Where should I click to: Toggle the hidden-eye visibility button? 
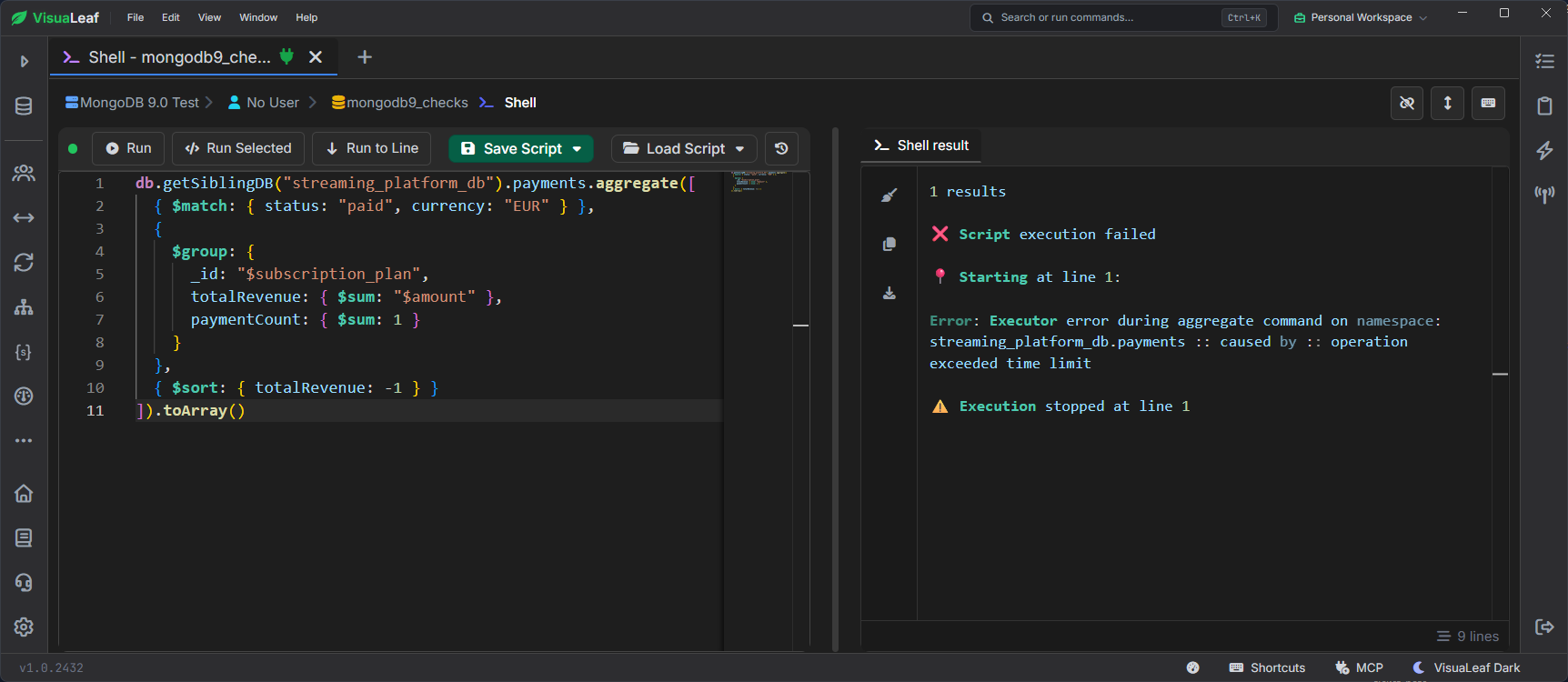pyautogui.click(x=1407, y=103)
